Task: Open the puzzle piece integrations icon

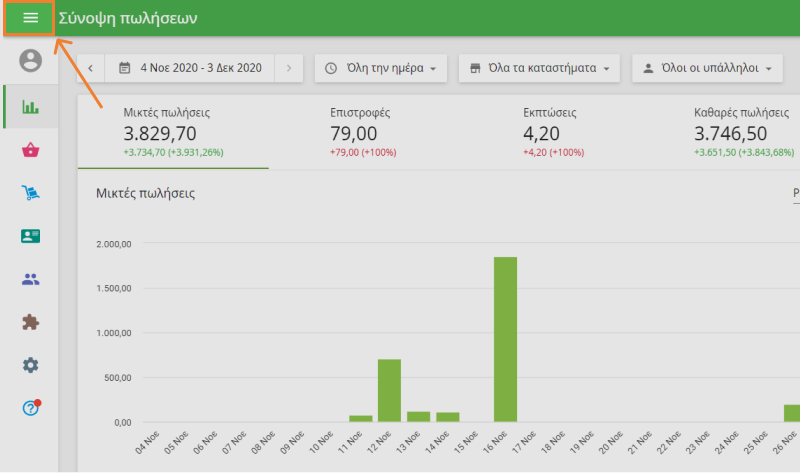Action: 31,322
